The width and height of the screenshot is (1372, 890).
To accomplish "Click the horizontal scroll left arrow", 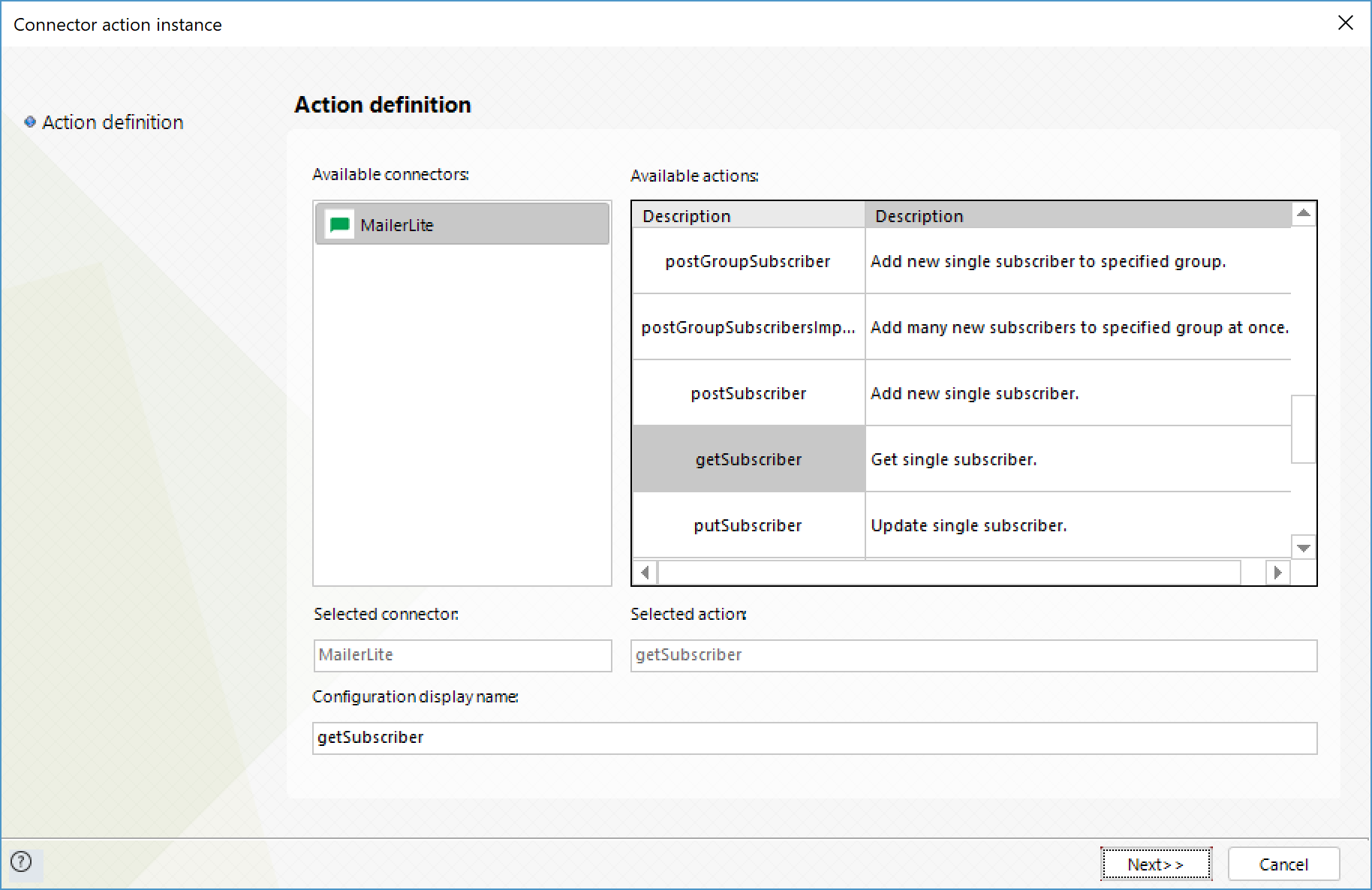I will (645, 572).
